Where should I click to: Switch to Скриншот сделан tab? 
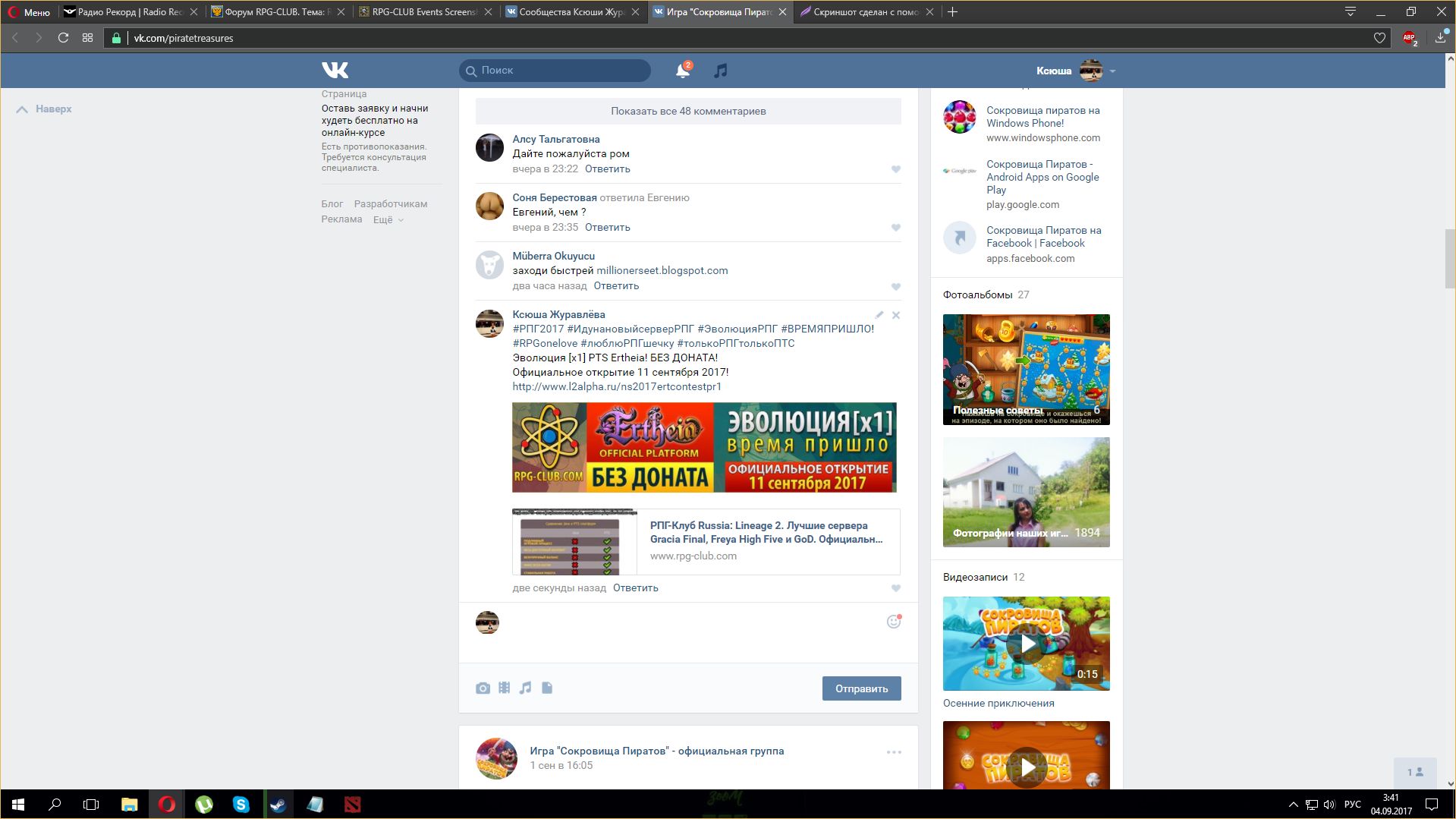865,11
